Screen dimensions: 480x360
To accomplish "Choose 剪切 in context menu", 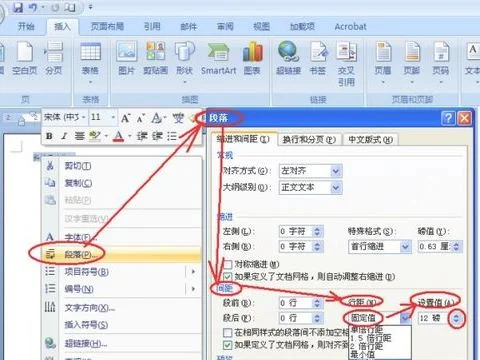I will (122, 166).
